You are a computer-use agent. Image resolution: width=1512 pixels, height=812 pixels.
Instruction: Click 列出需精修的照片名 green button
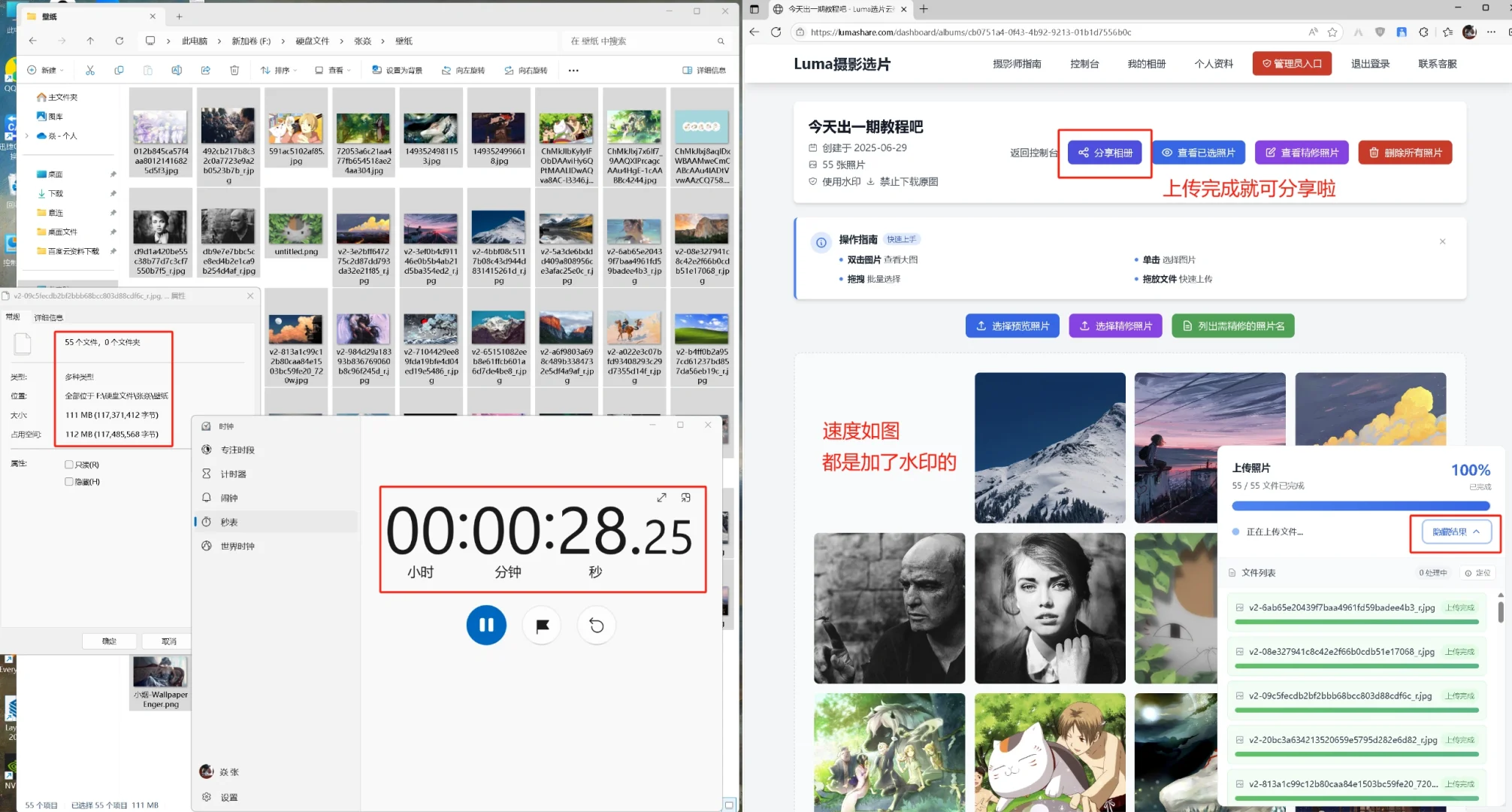pyautogui.click(x=1233, y=326)
